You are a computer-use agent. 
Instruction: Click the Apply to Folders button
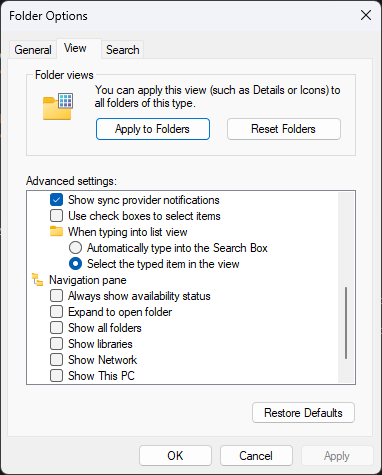coord(153,129)
